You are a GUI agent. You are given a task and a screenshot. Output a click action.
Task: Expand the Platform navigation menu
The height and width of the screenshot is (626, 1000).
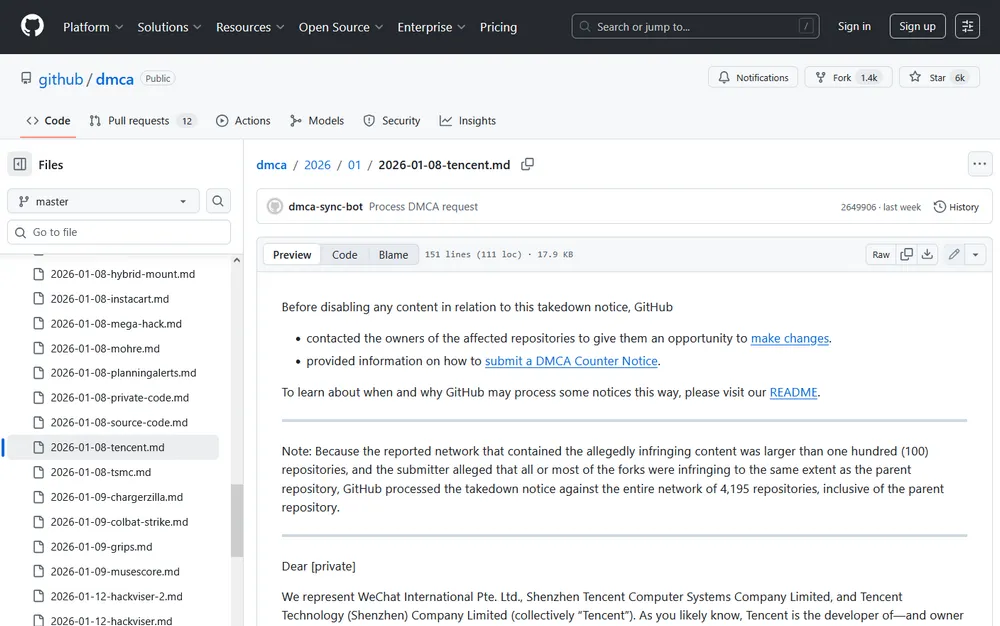[93, 27]
